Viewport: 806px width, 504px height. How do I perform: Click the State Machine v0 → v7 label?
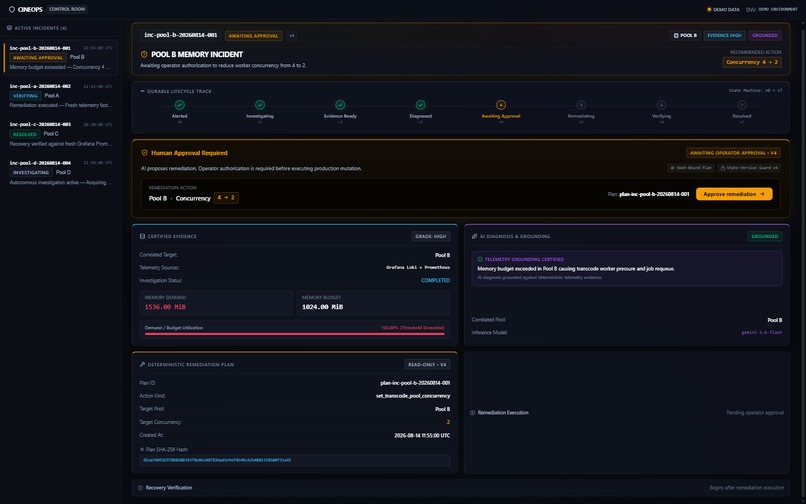click(755, 91)
